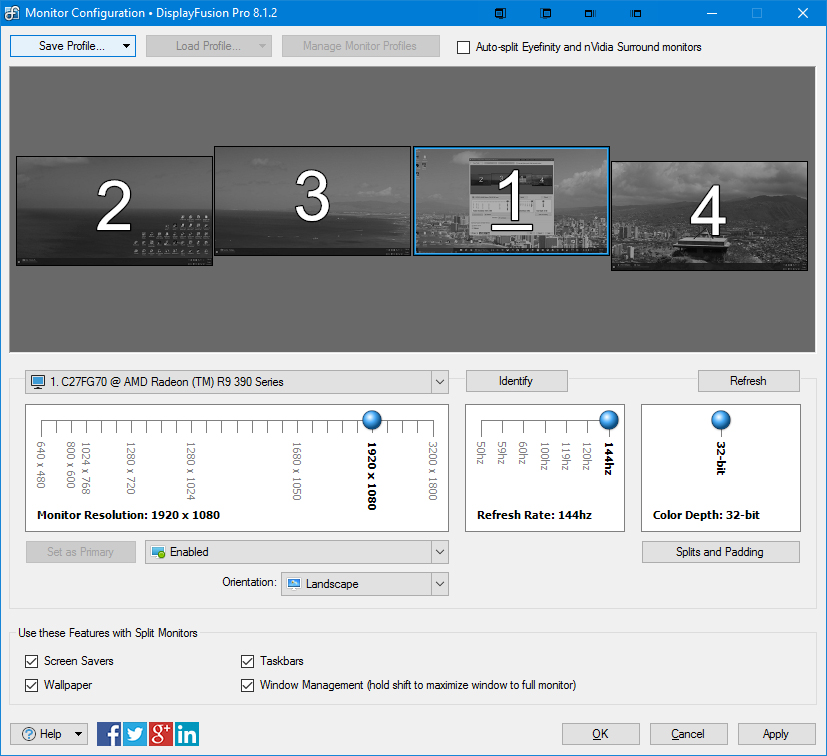Click the second DisplayFusion title bar monitor button

[546, 13]
